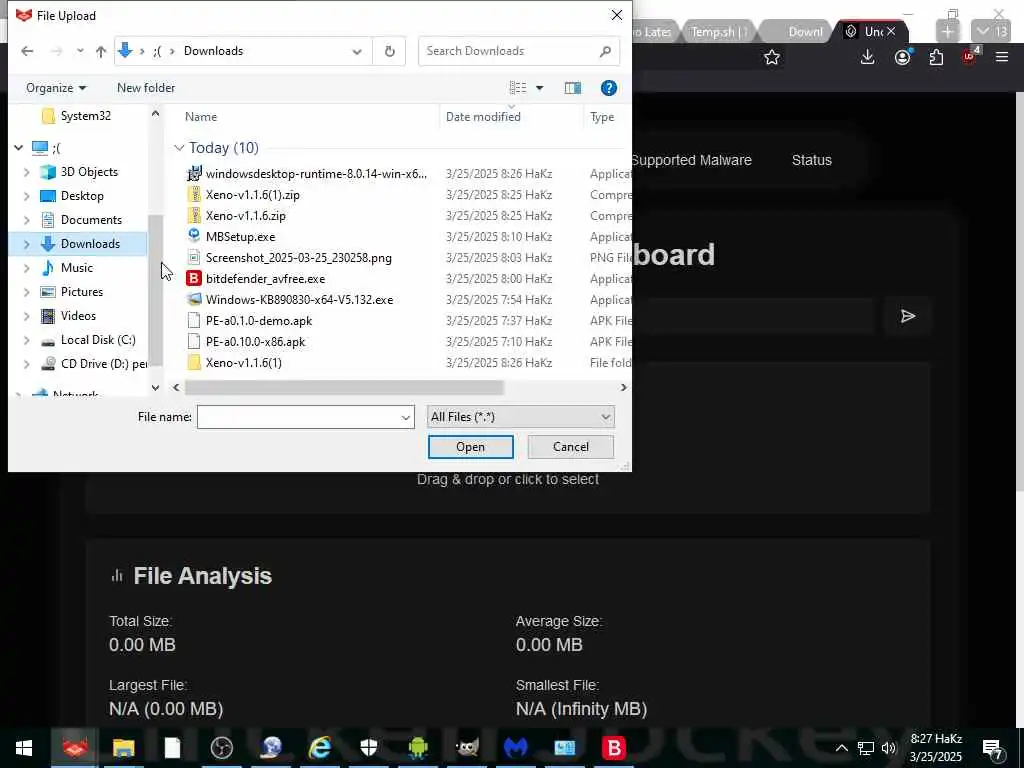Open the file dialog Help icon

tap(608, 88)
